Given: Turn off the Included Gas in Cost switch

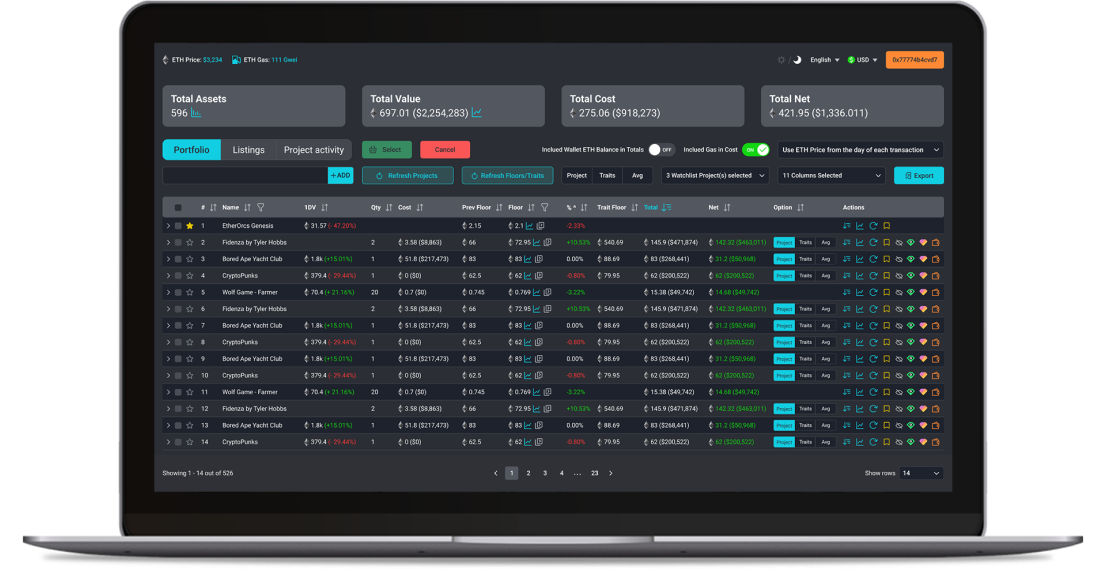Looking at the screenshot, I should tap(756, 150).
